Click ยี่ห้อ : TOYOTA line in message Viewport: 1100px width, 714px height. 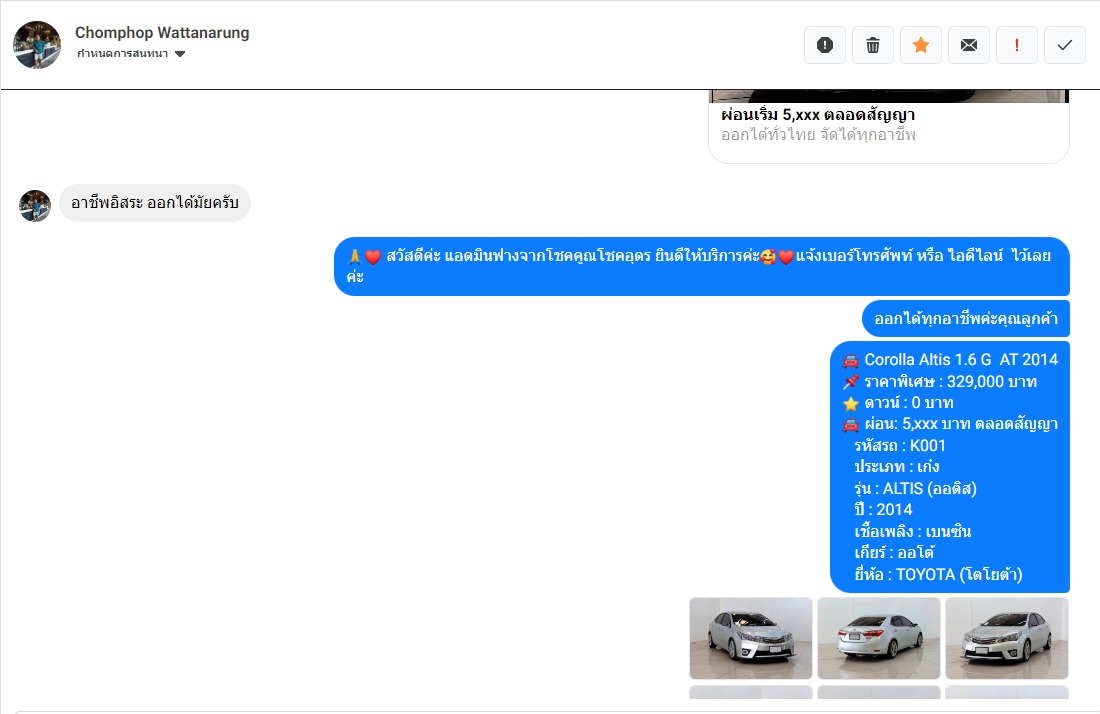938,574
